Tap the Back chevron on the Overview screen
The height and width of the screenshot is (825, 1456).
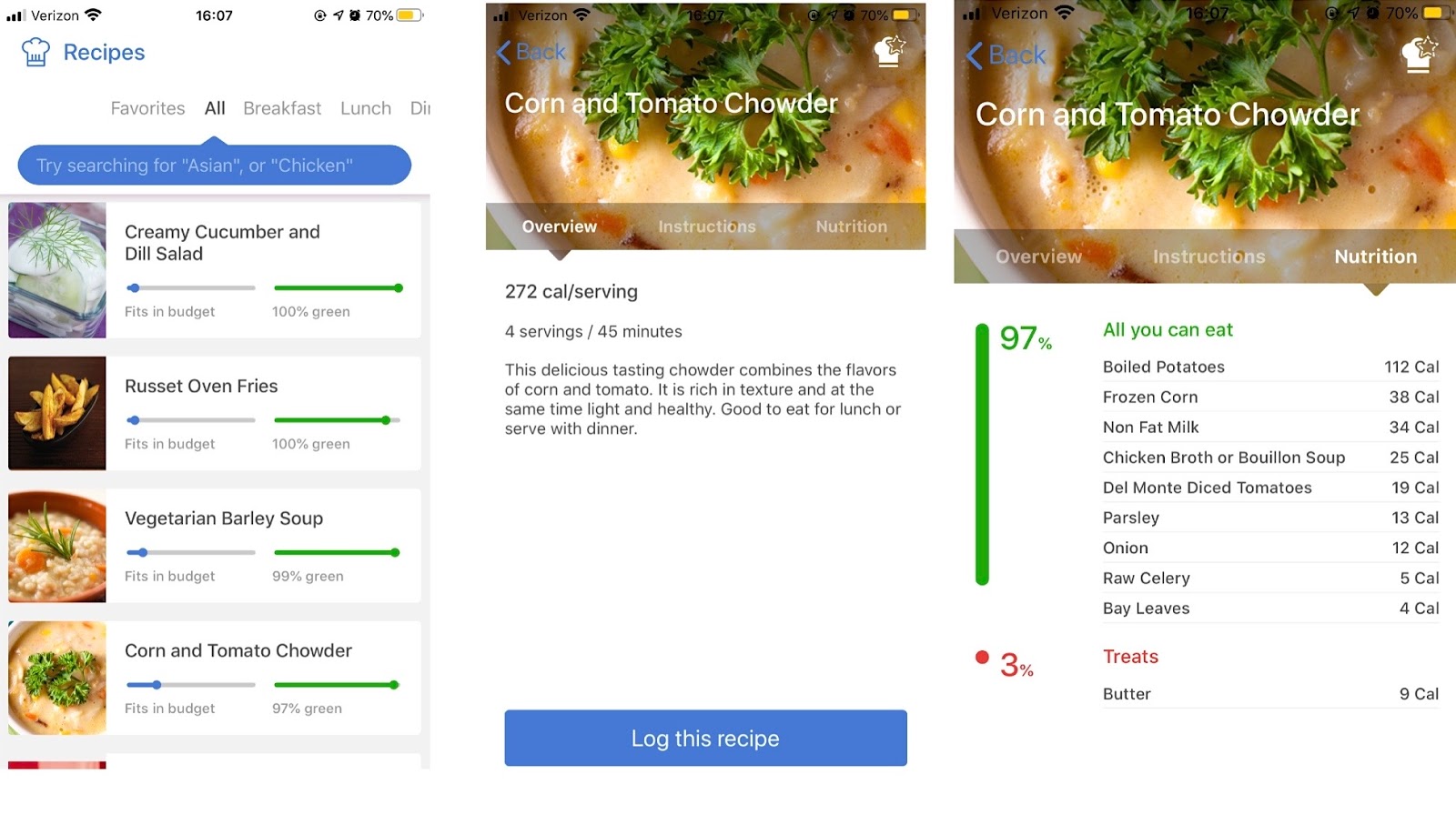tap(531, 52)
